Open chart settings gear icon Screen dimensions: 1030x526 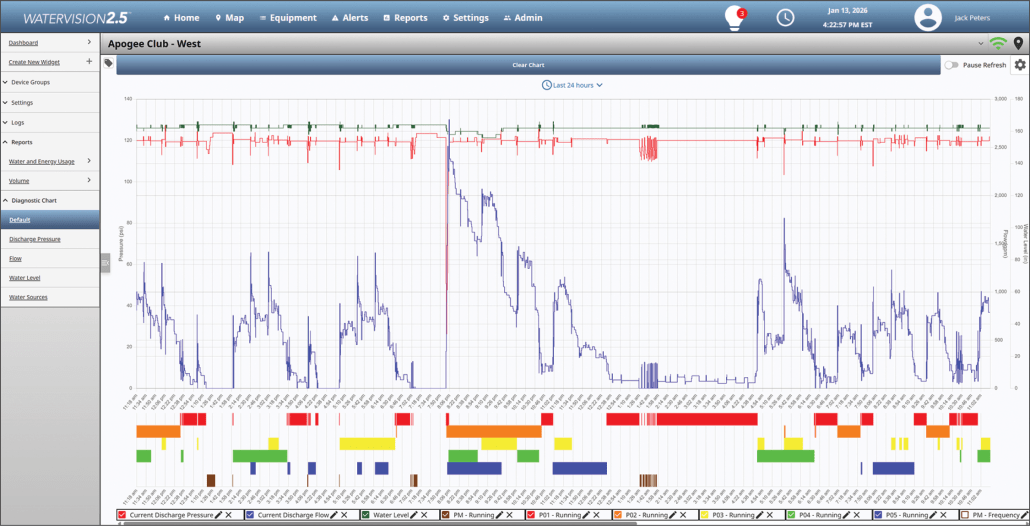pos(1019,65)
